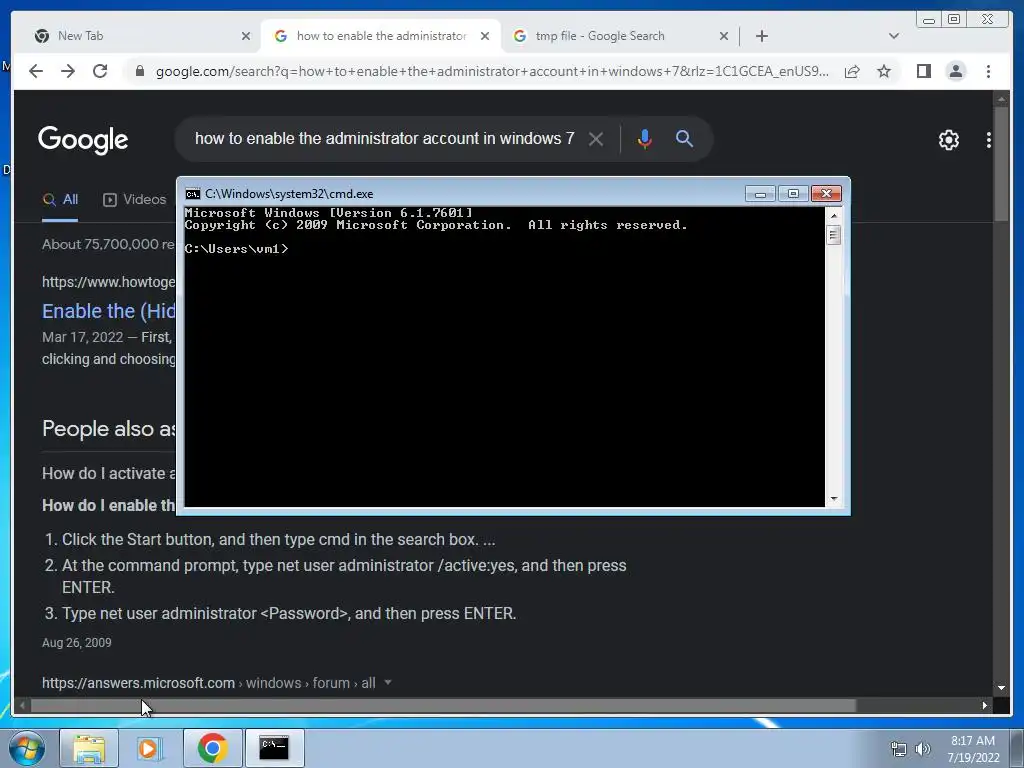The height and width of the screenshot is (768, 1024).
Task: Click the net user administrator /active:yes step
Action: 344,576
